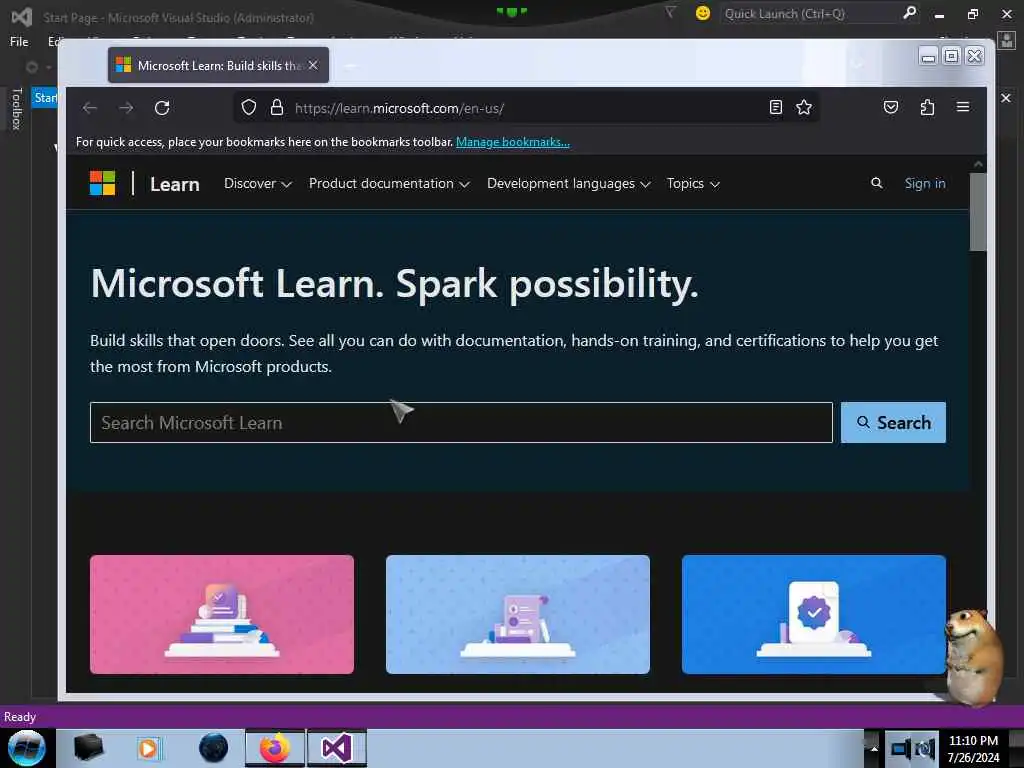Click the Ready status bar text

[x=20, y=717]
